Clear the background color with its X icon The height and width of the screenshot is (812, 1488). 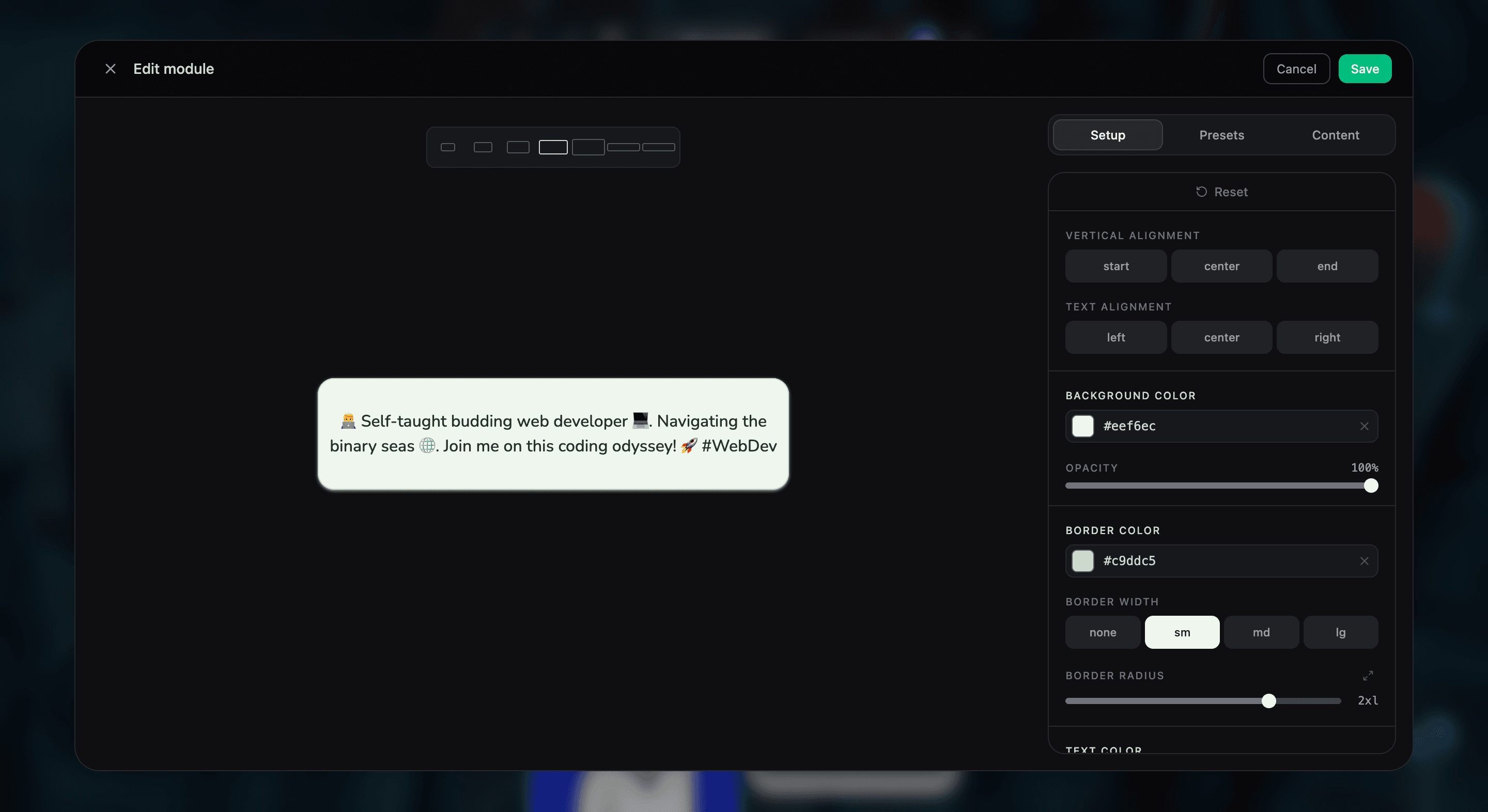pyautogui.click(x=1364, y=426)
